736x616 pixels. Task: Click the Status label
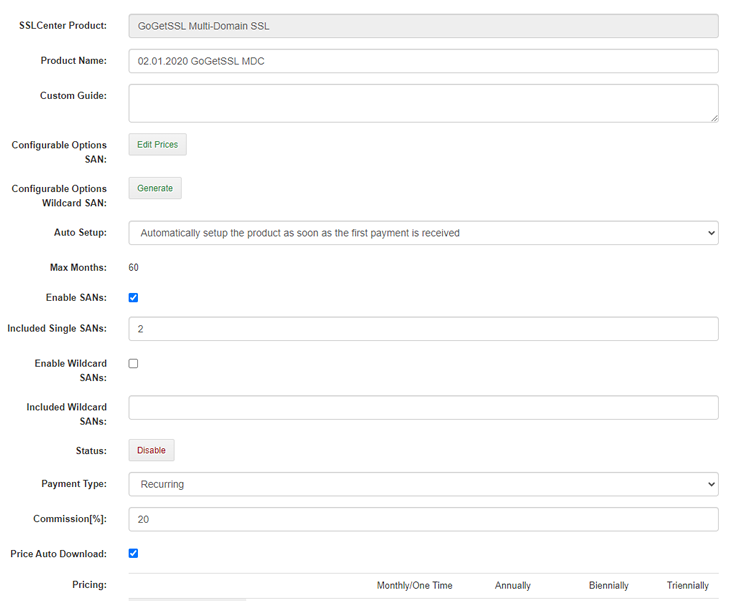click(x=92, y=451)
